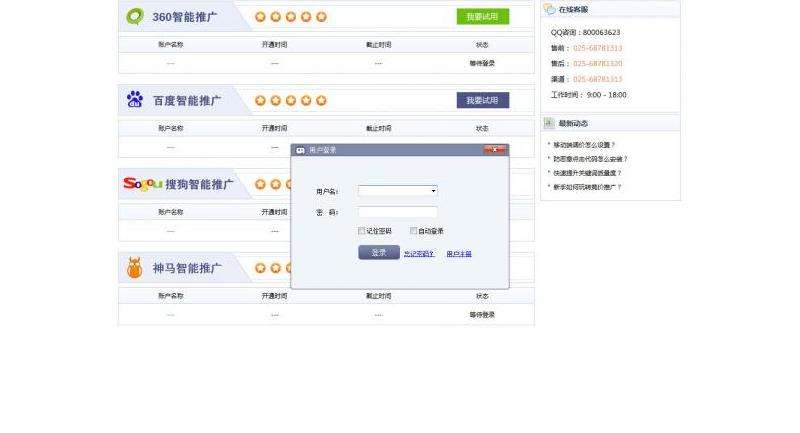Open the 用户注册 link

coord(459,254)
